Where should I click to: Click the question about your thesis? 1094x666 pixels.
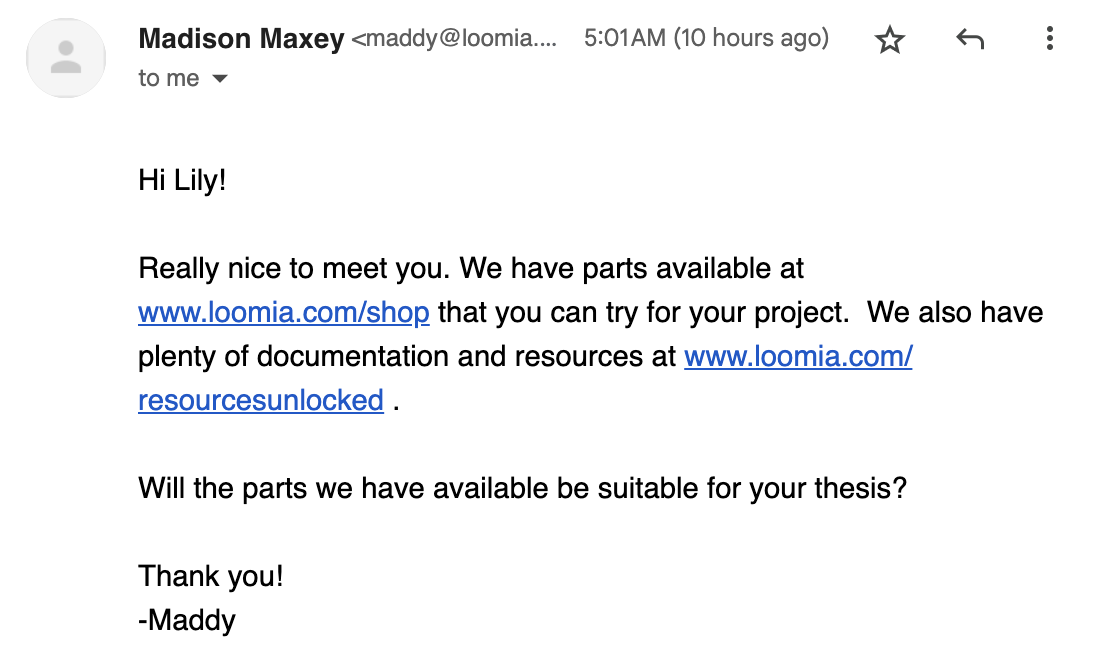tap(522, 489)
